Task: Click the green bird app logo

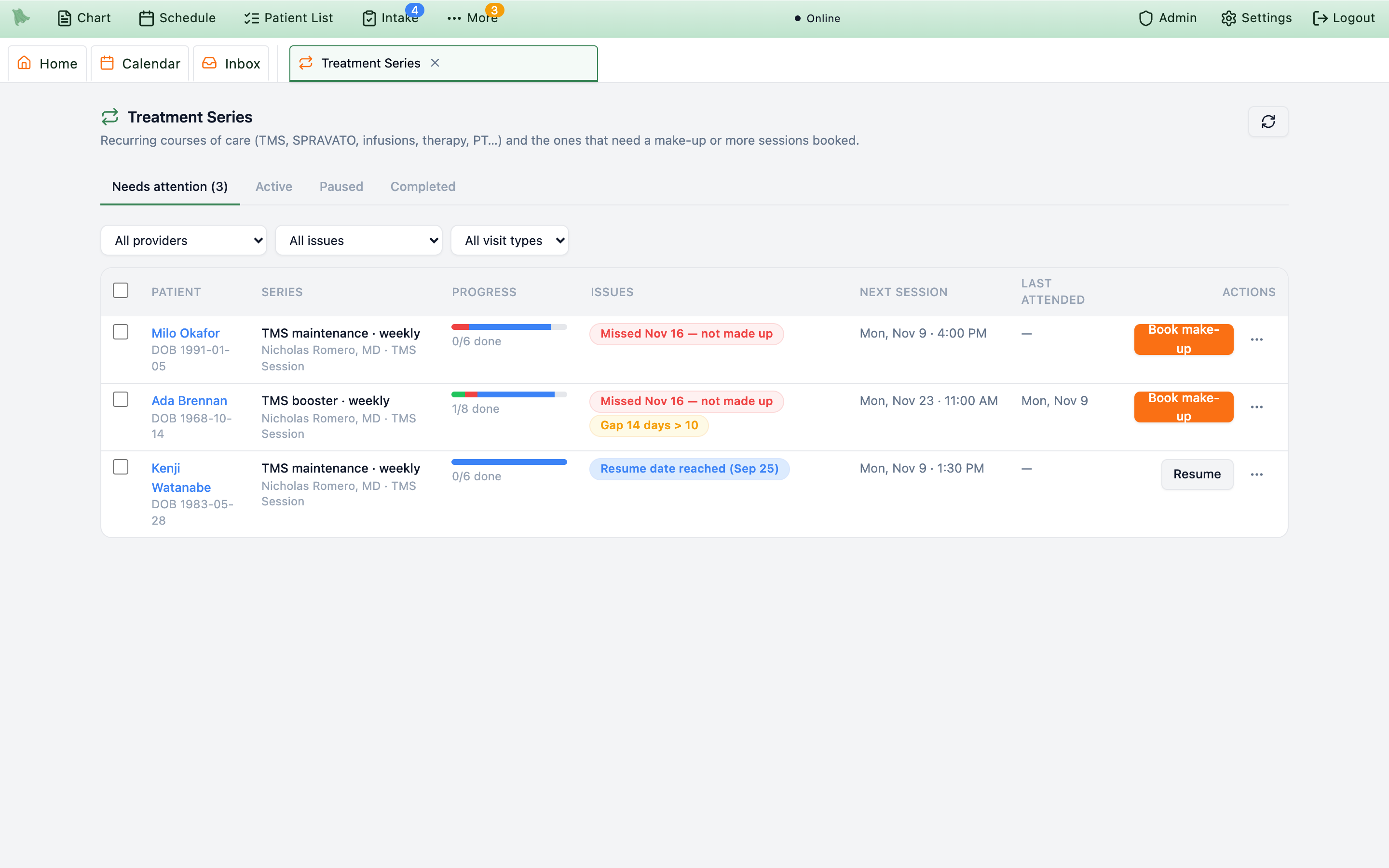Action: pyautogui.click(x=21, y=17)
